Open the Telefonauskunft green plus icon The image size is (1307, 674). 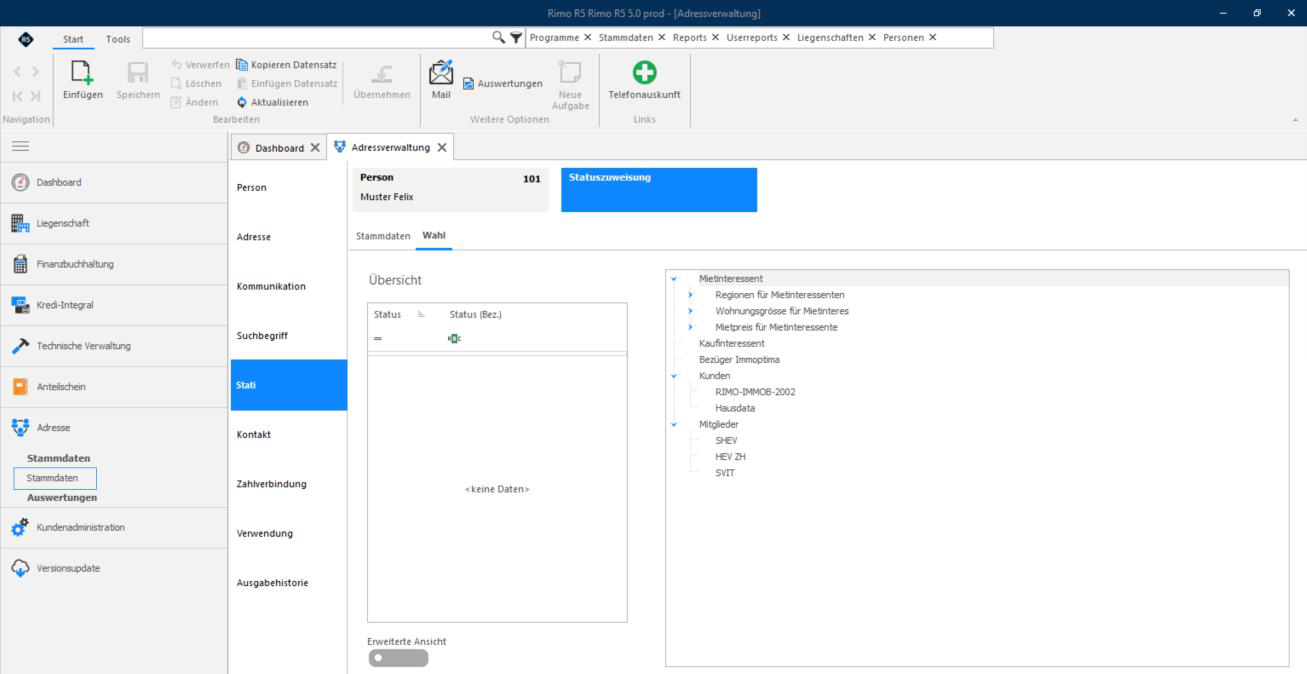pos(645,72)
